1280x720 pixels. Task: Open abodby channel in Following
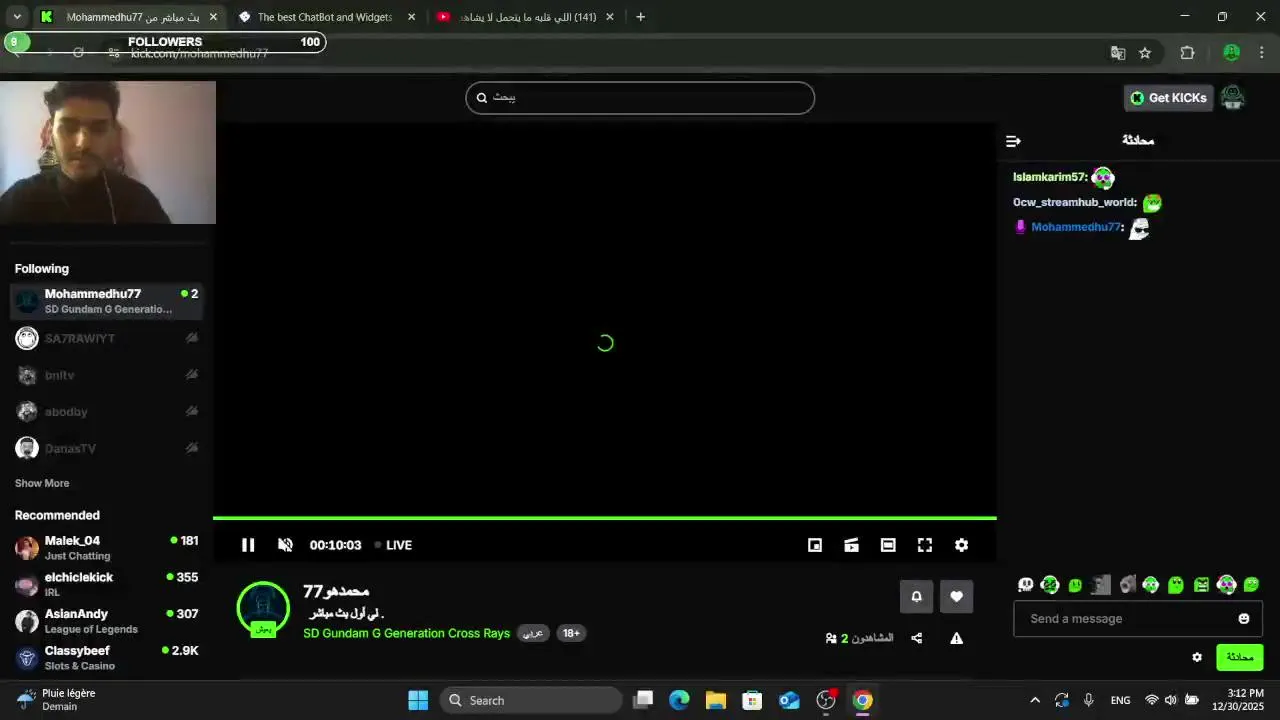[x=107, y=412]
